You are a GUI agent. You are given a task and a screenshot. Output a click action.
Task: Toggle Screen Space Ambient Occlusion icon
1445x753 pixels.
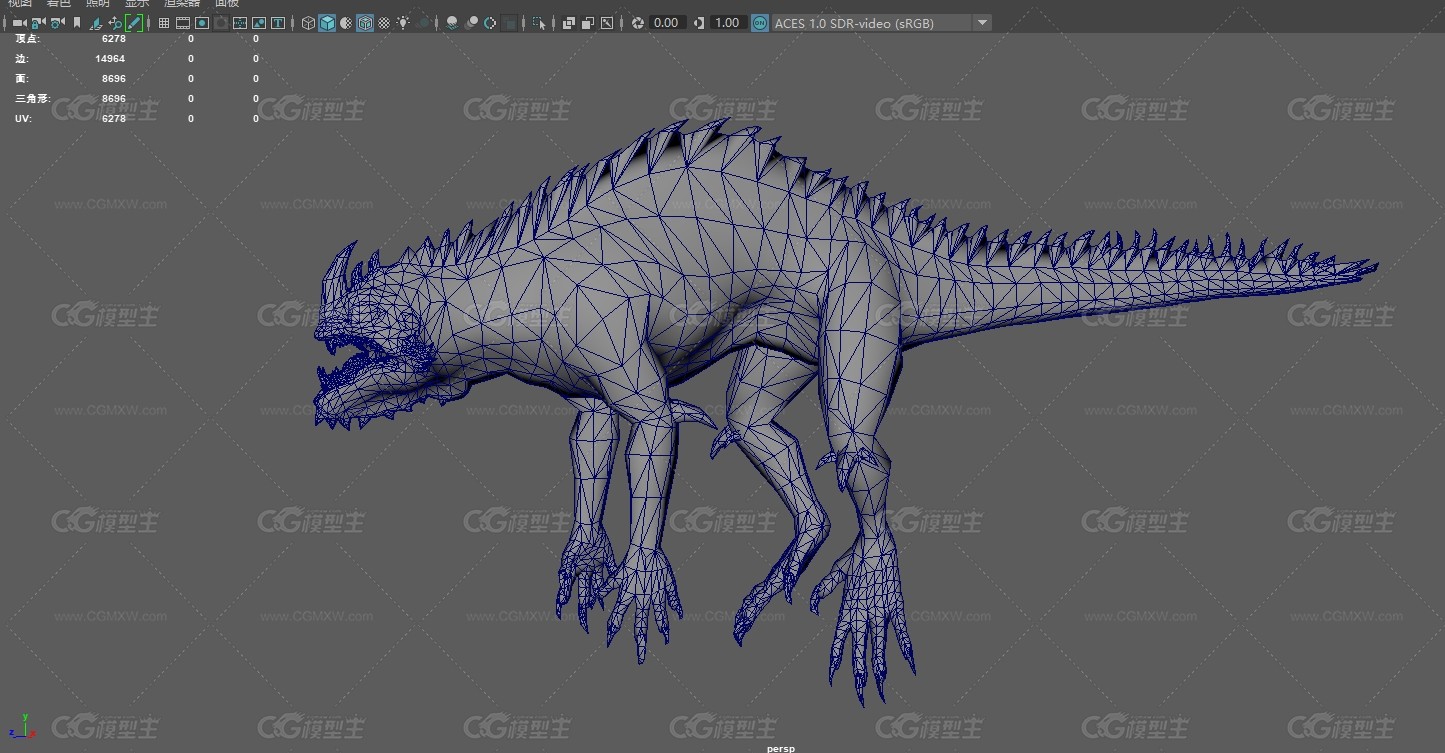coord(452,23)
